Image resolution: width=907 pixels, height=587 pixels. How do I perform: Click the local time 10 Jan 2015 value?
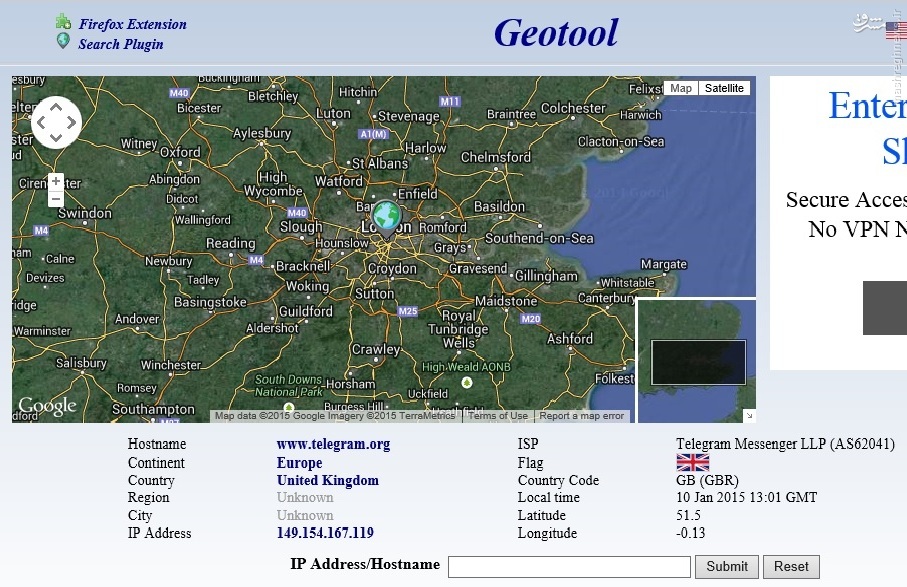746,497
